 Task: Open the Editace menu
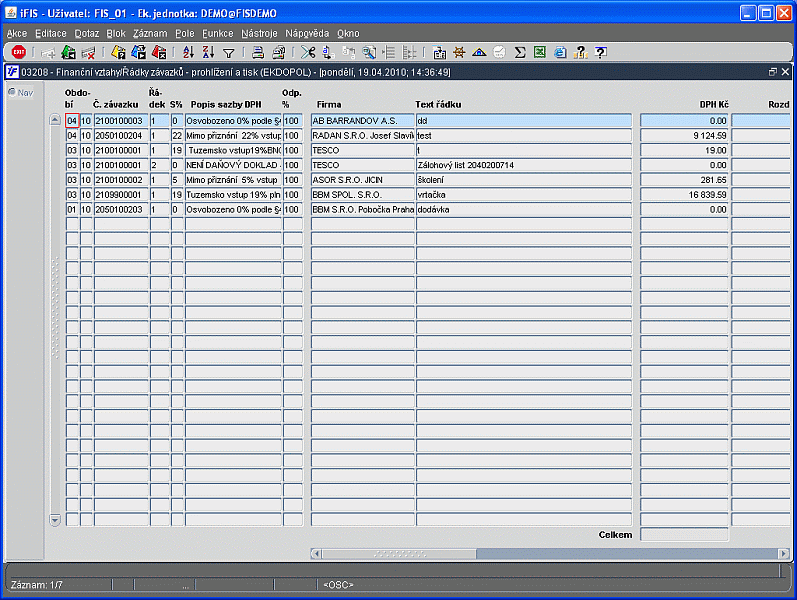coord(51,34)
